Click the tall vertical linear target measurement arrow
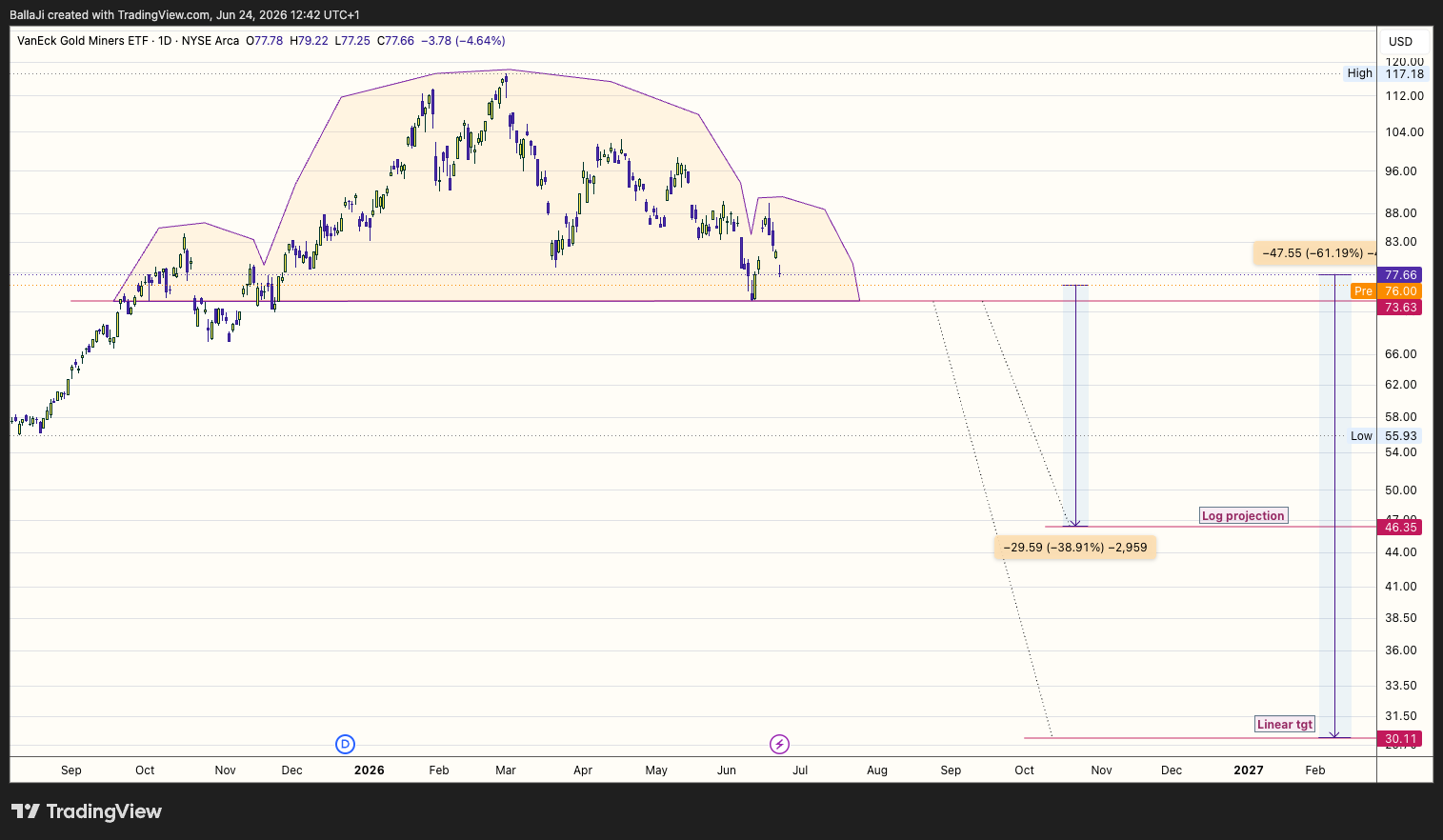 (1335, 505)
